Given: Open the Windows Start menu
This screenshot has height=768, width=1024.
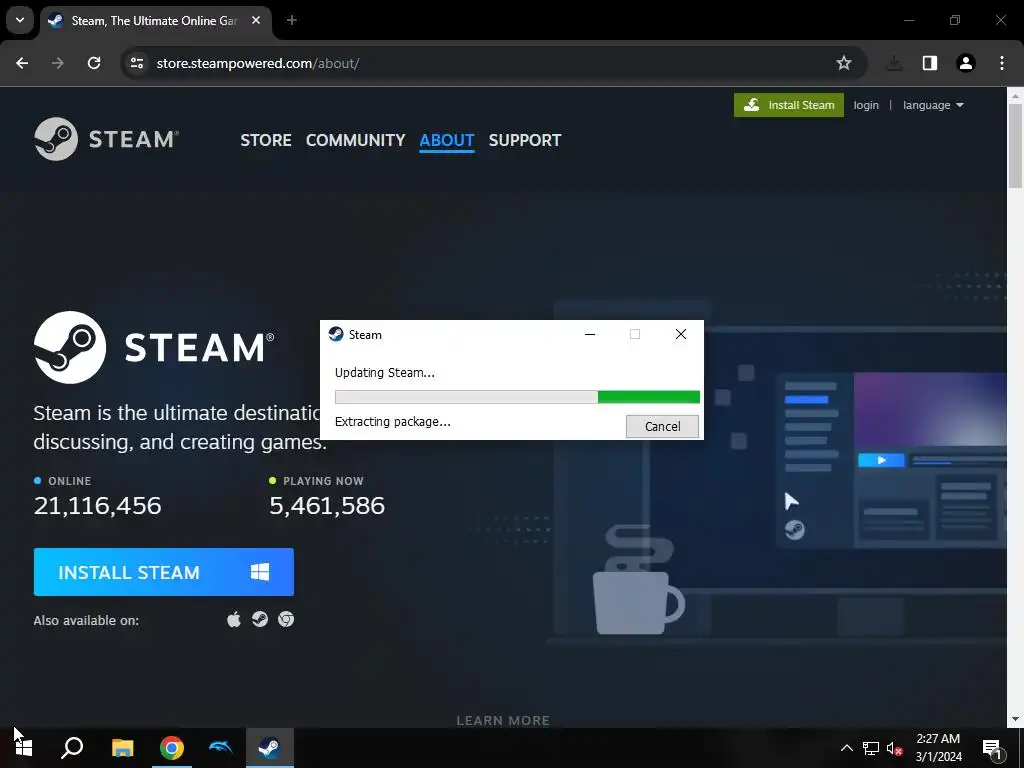Looking at the screenshot, I should click(x=24, y=748).
